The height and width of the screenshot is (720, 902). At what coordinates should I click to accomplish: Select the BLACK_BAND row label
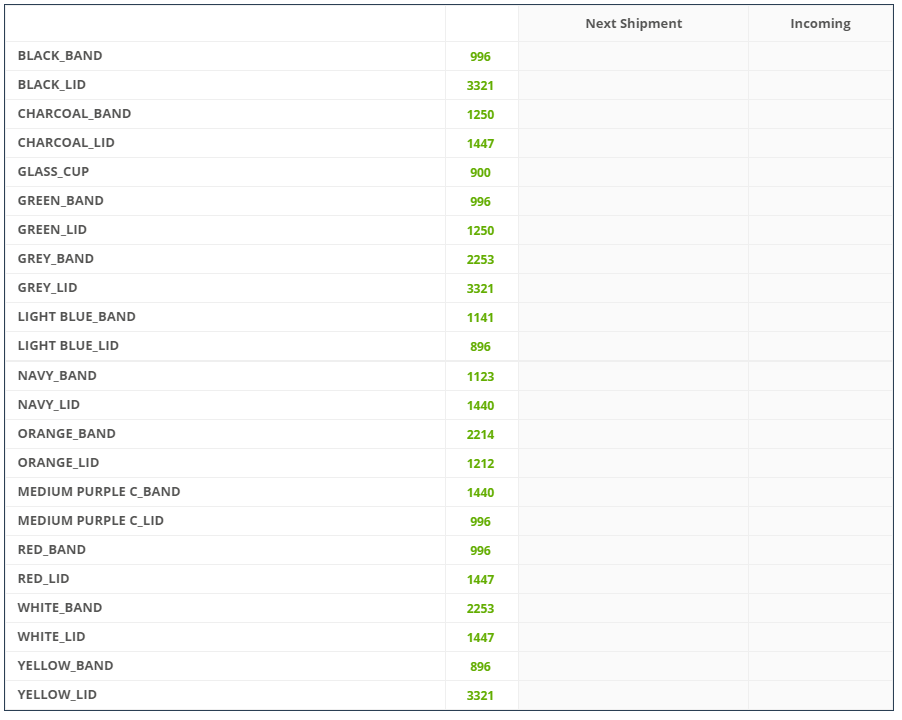point(60,56)
